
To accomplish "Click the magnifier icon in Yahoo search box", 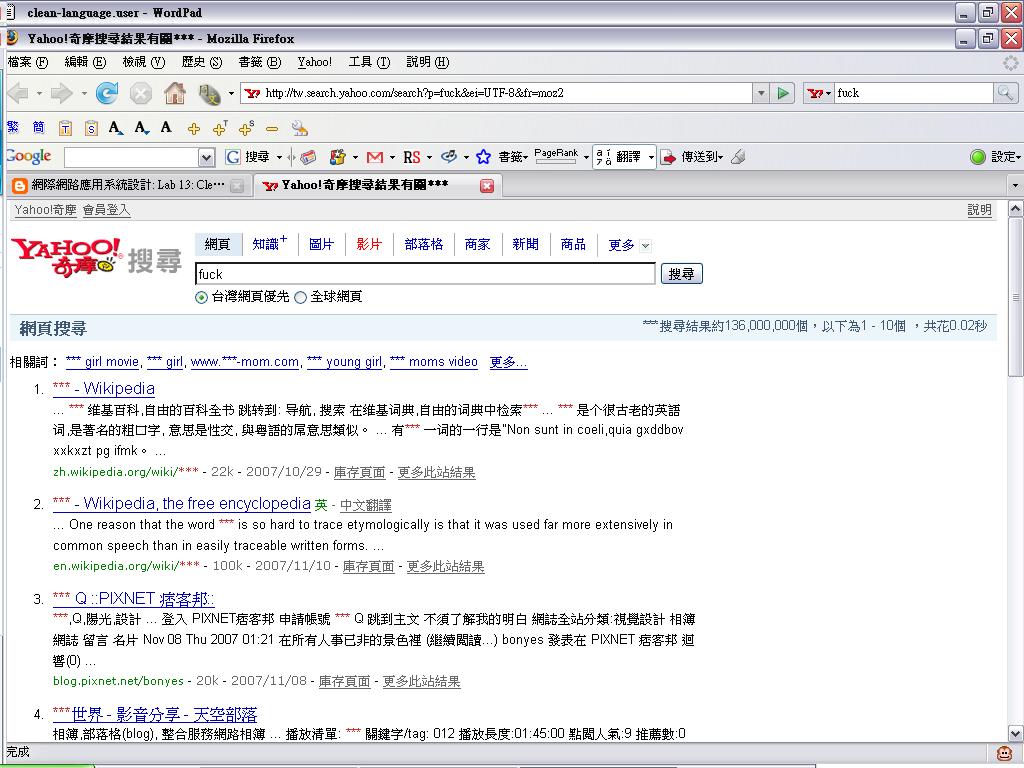I will [1005, 93].
